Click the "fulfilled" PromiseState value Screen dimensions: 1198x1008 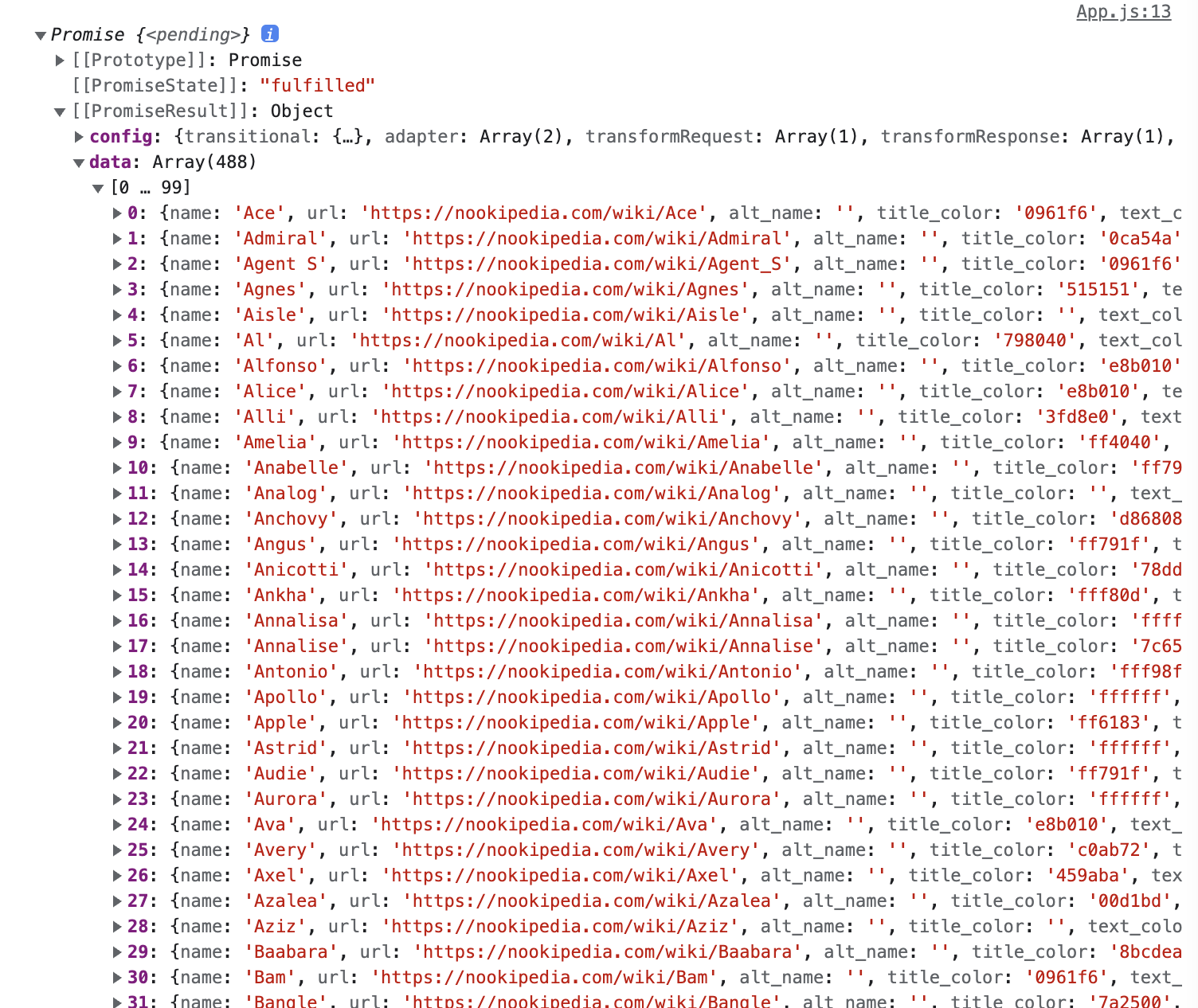(317, 86)
